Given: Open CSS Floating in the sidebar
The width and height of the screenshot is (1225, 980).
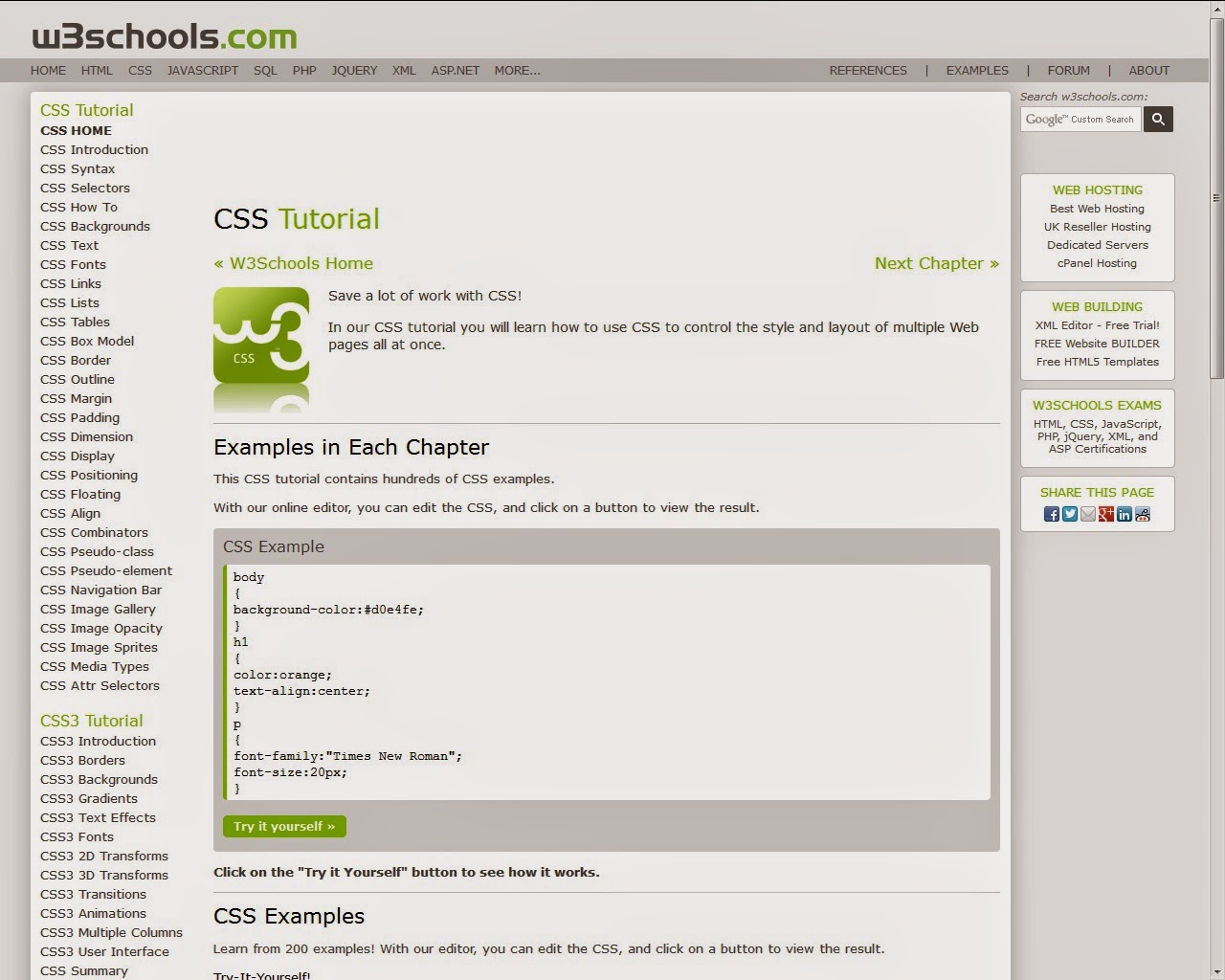Looking at the screenshot, I should coord(80,494).
